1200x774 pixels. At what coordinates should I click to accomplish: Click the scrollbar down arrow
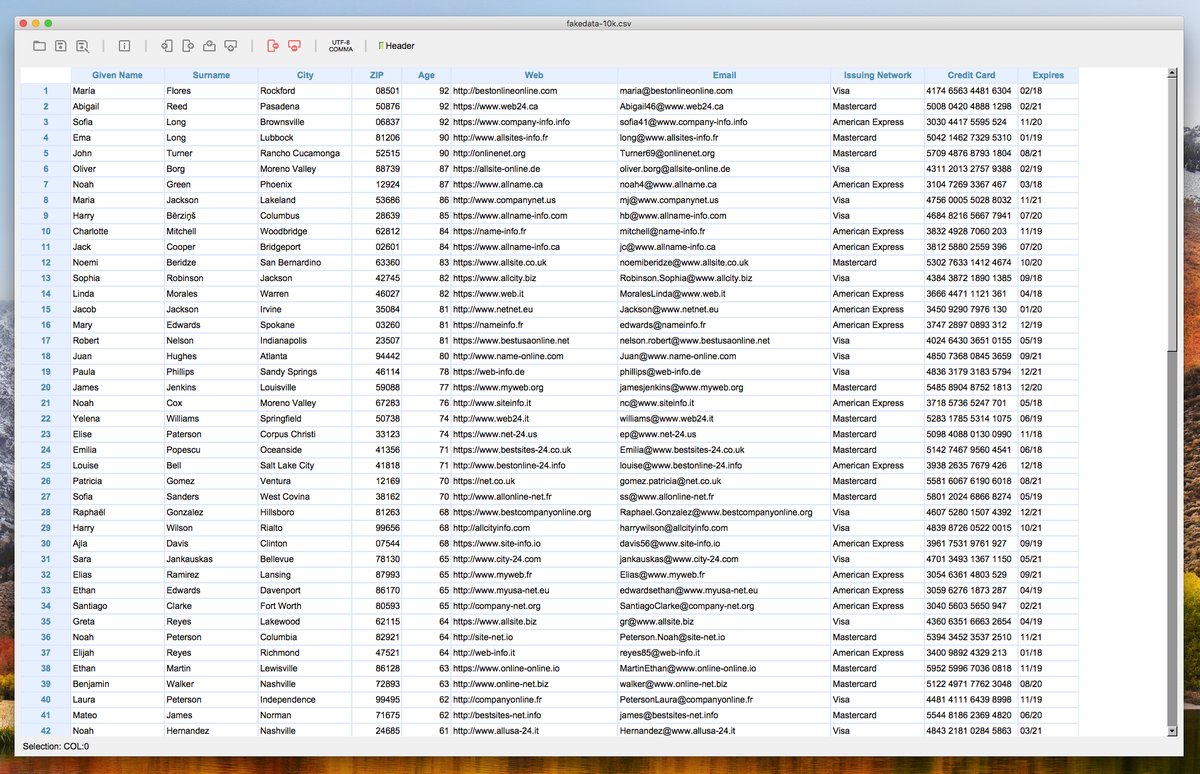[x=1173, y=732]
